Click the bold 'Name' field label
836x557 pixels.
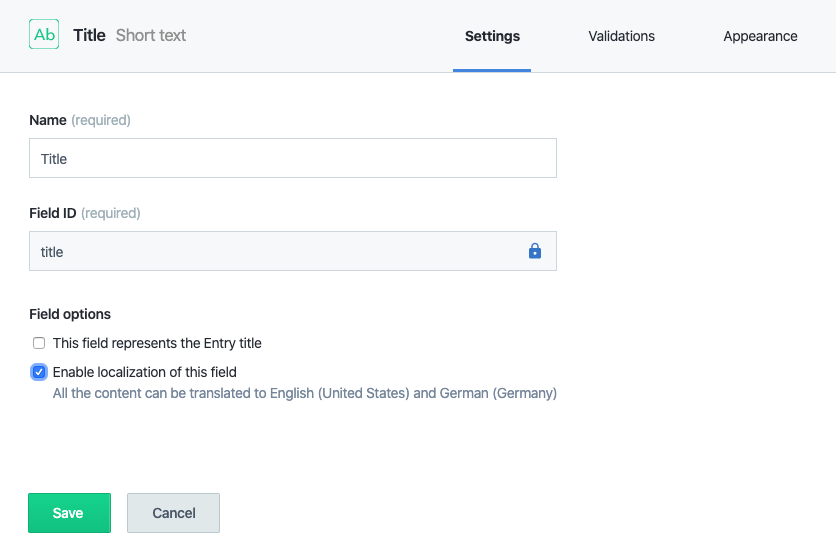coord(48,120)
